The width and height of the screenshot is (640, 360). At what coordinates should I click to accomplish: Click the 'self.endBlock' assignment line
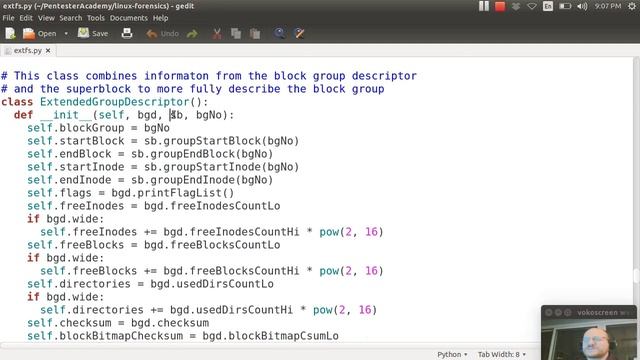coord(150,154)
